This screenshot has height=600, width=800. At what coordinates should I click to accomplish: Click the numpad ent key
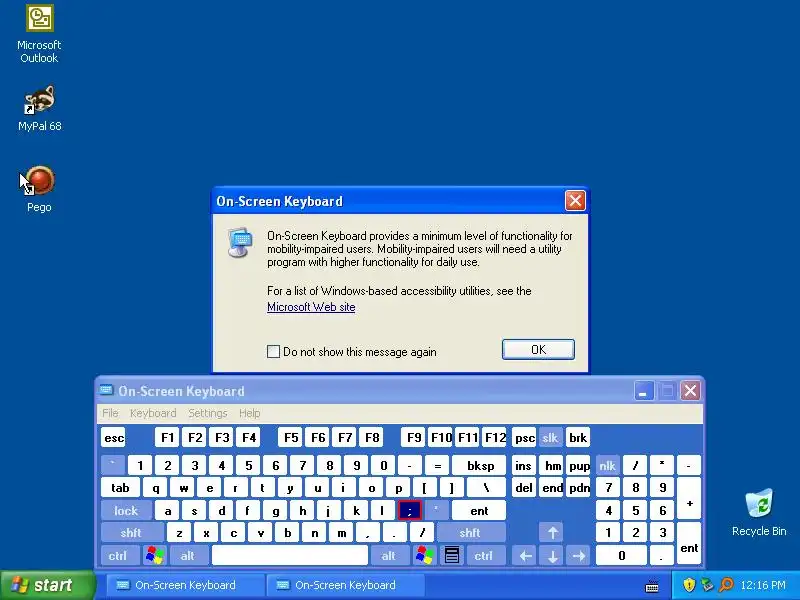[689, 544]
